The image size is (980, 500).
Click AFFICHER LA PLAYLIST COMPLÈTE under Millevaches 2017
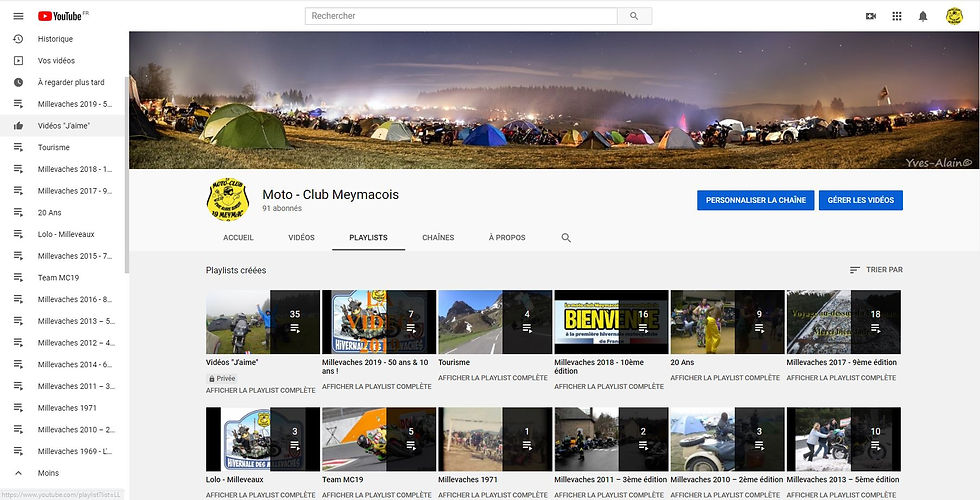coord(841,378)
